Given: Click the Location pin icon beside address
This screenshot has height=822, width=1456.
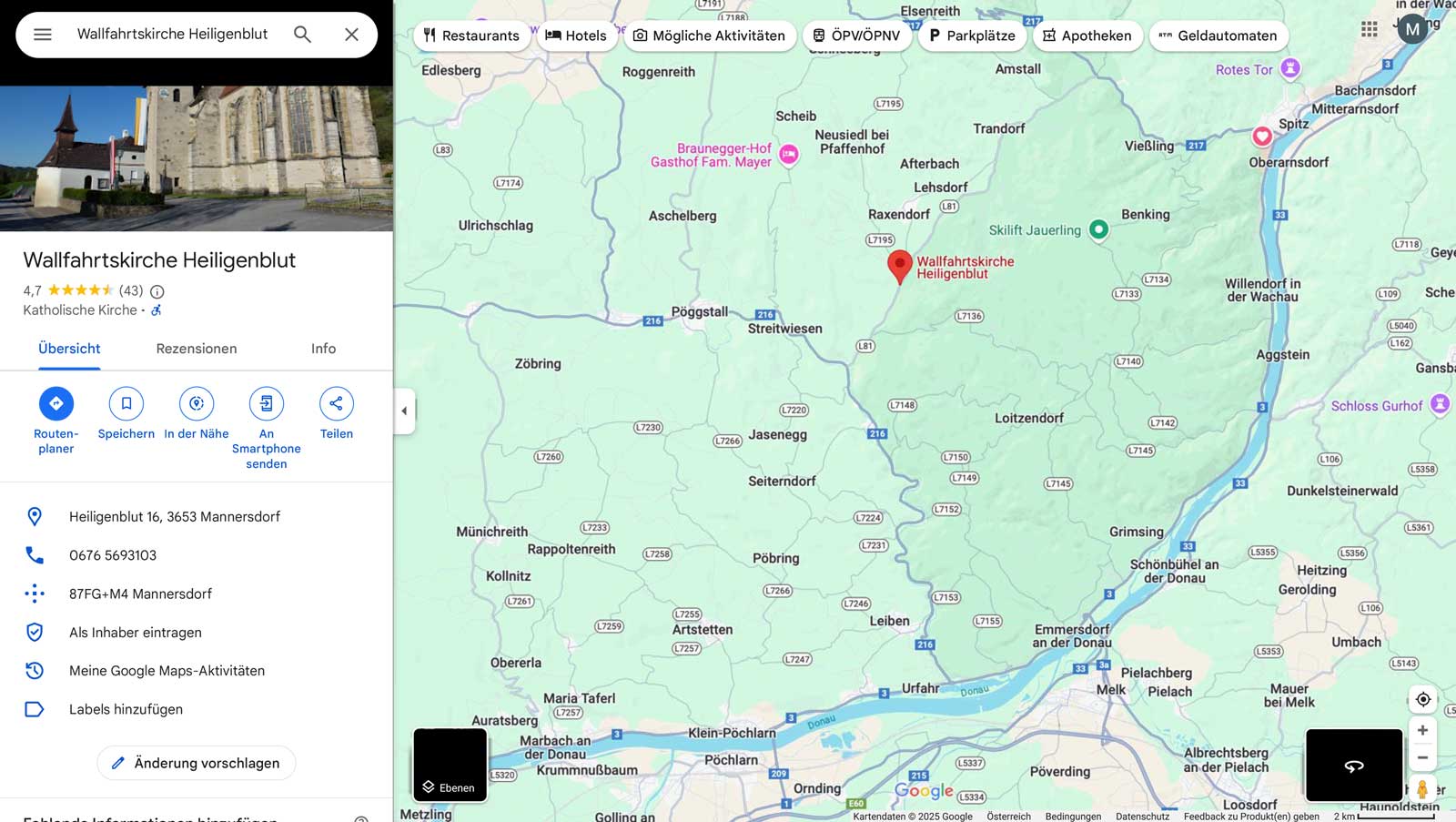Looking at the screenshot, I should 35,516.
